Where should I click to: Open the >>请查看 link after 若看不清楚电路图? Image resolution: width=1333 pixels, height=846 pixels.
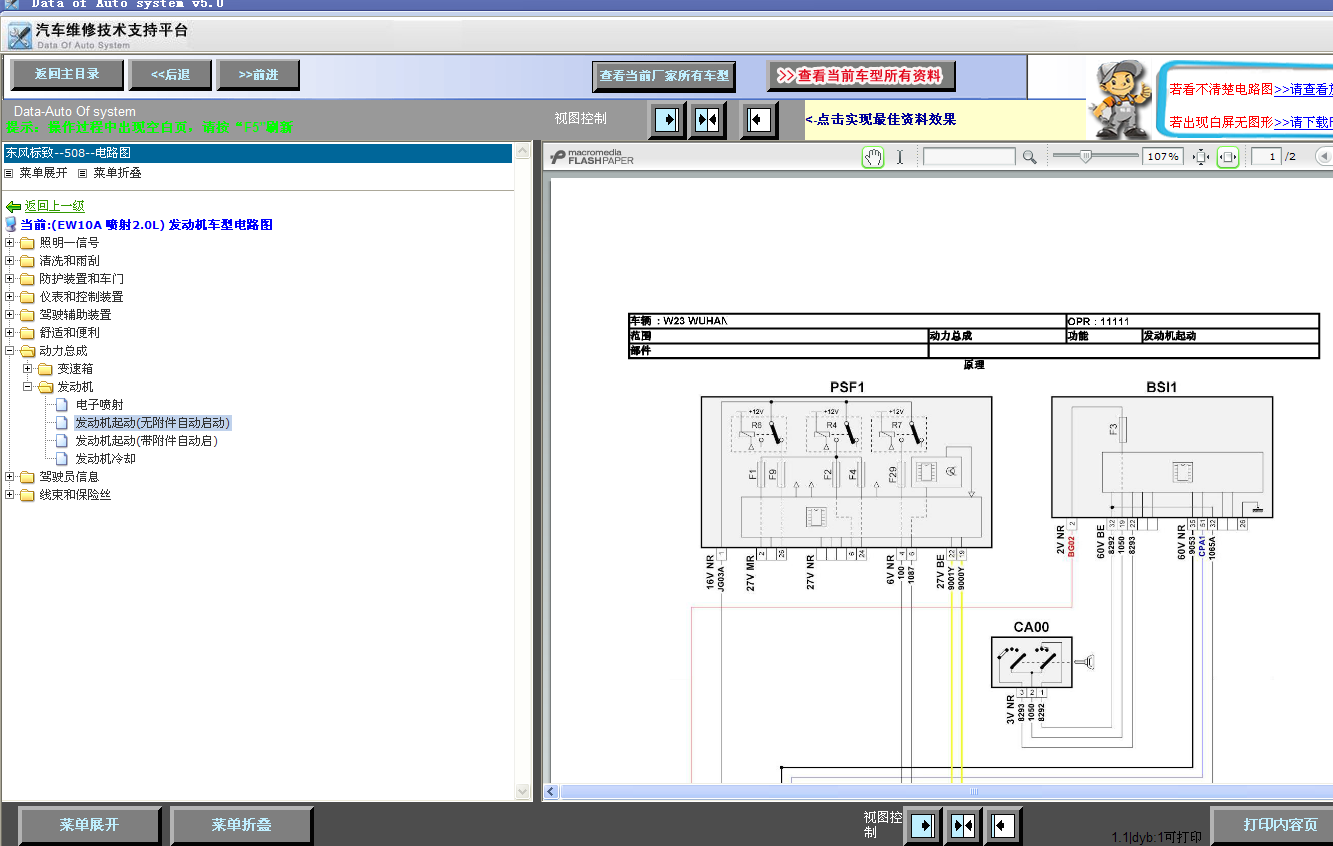[1303, 89]
